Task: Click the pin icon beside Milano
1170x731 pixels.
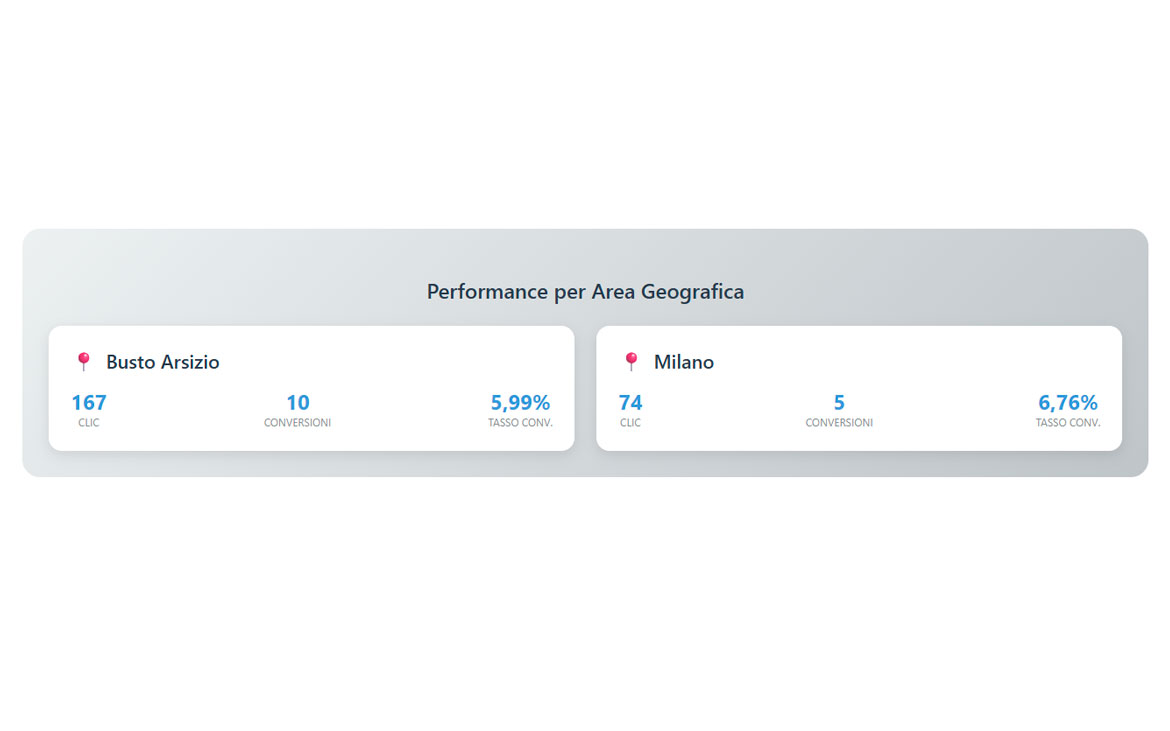Action: coord(631,362)
